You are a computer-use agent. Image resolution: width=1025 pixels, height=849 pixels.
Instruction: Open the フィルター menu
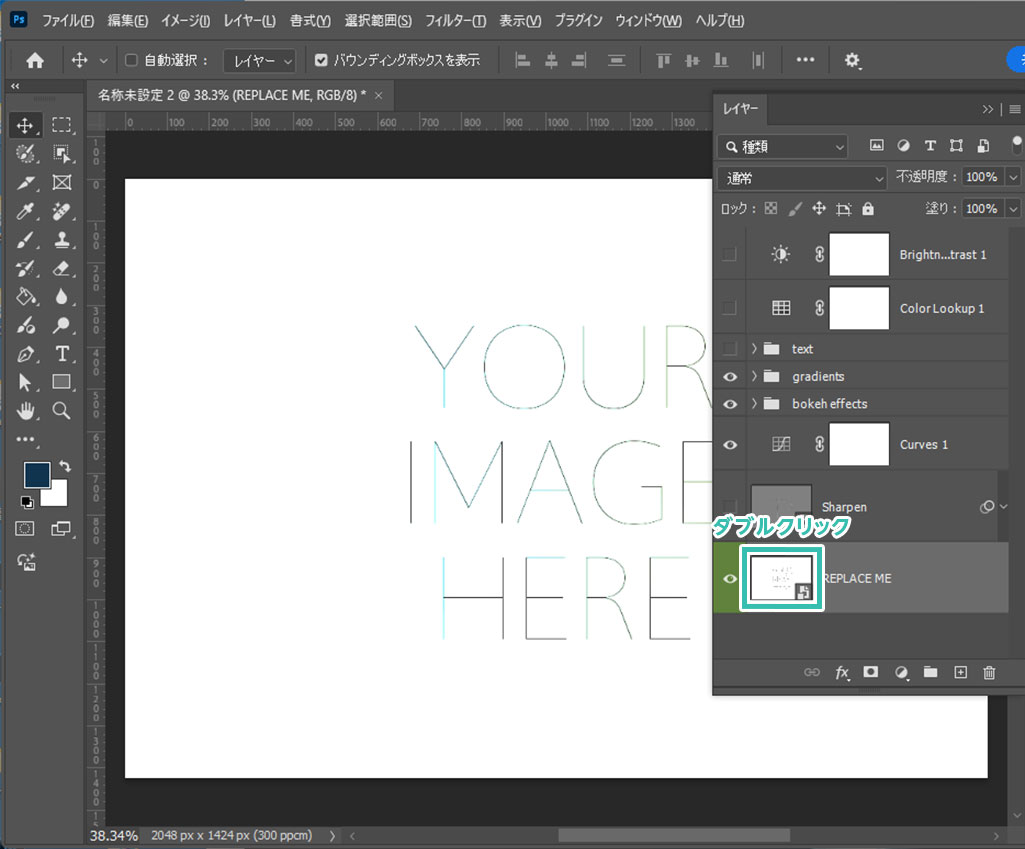(456, 21)
